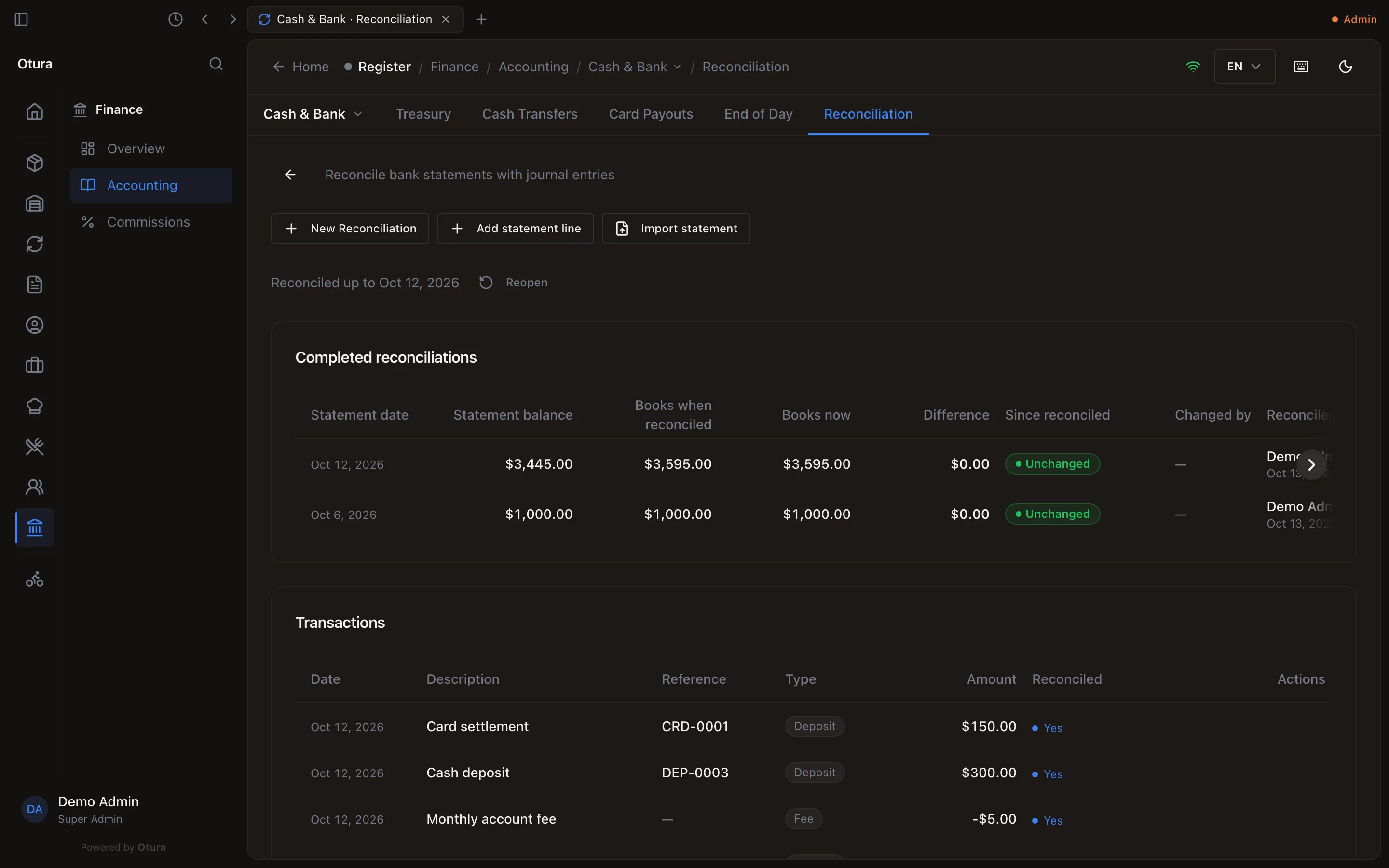This screenshot has width=1389, height=868.
Task: Open the home icon in the sidebar rail
Action: (35, 111)
